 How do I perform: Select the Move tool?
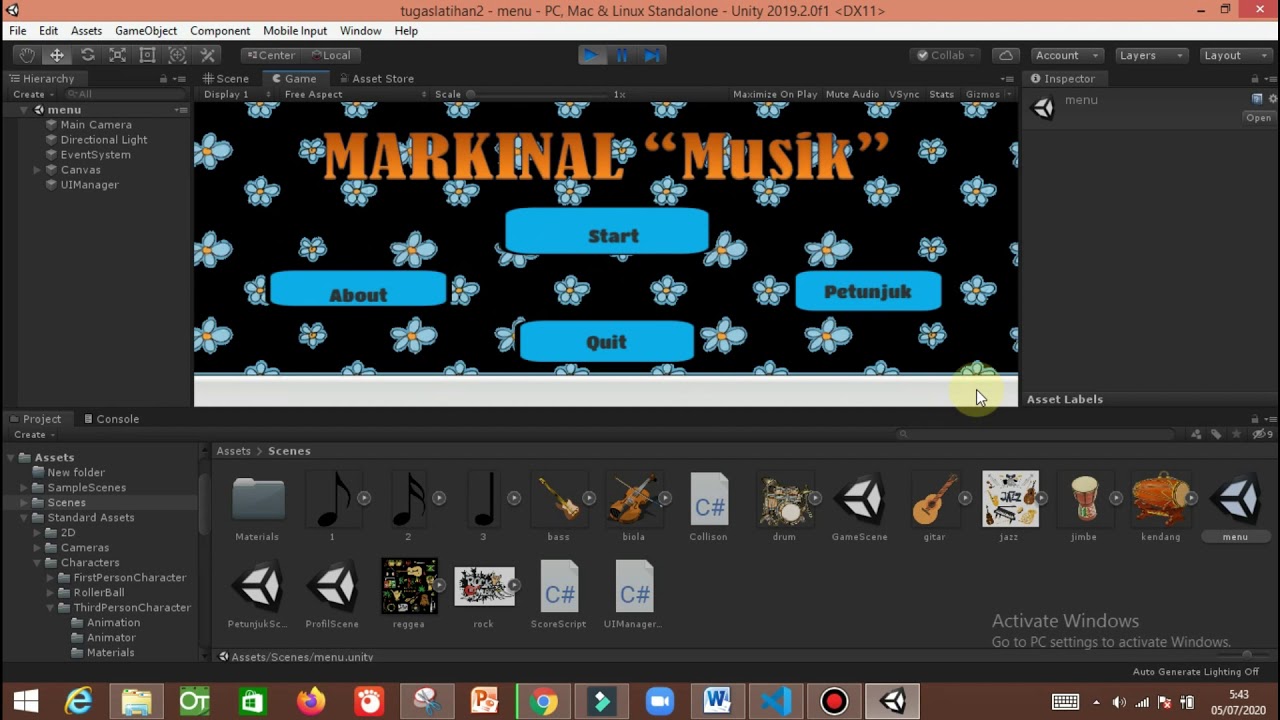click(x=57, y=55)
